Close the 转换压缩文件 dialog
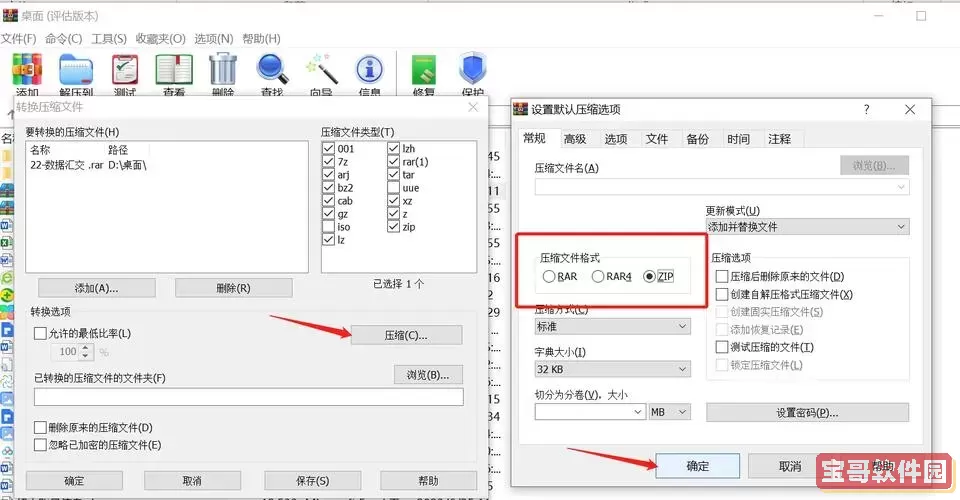 [x=473, y=107]
